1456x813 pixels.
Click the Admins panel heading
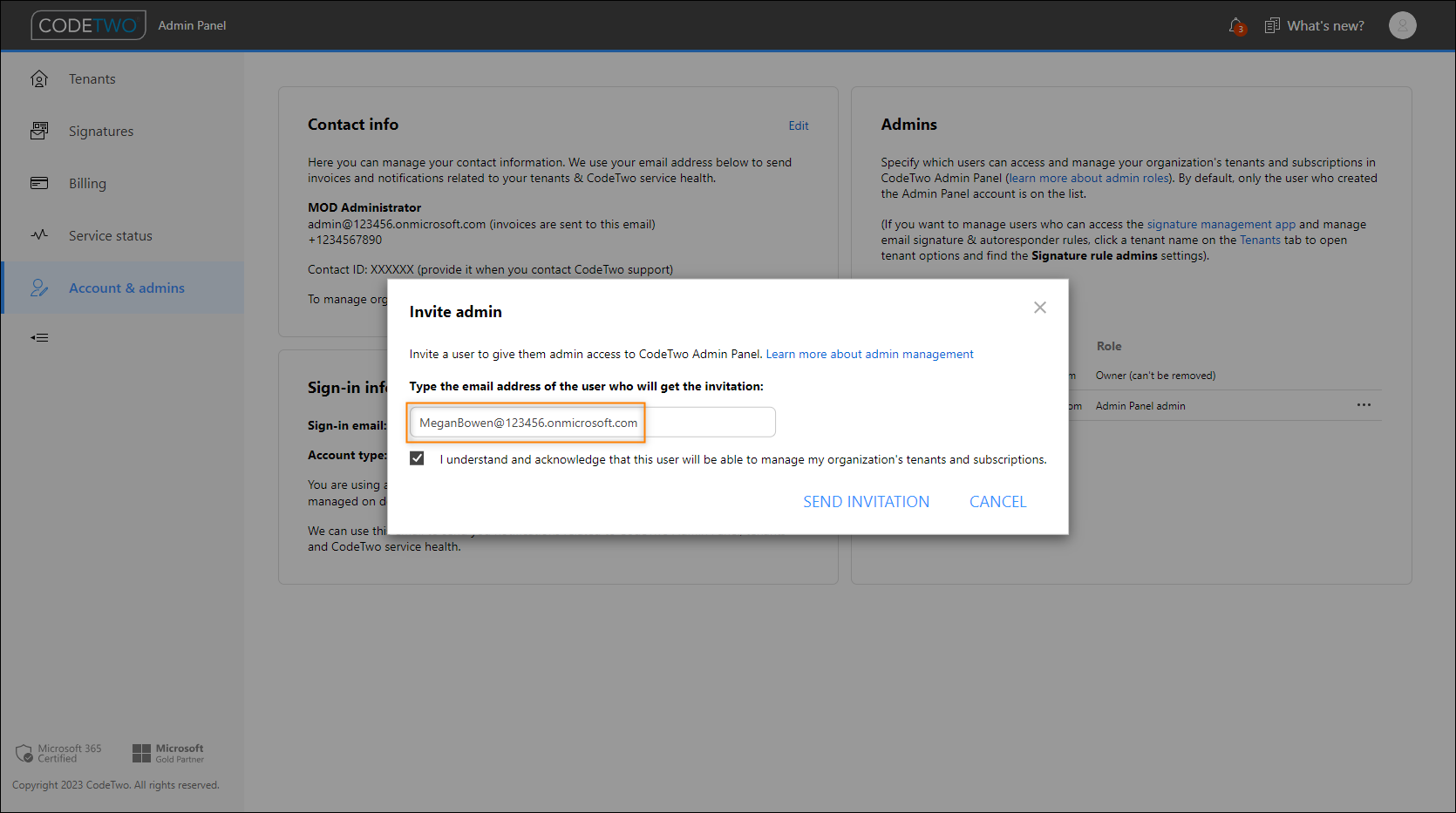click(x=908, y=125)
